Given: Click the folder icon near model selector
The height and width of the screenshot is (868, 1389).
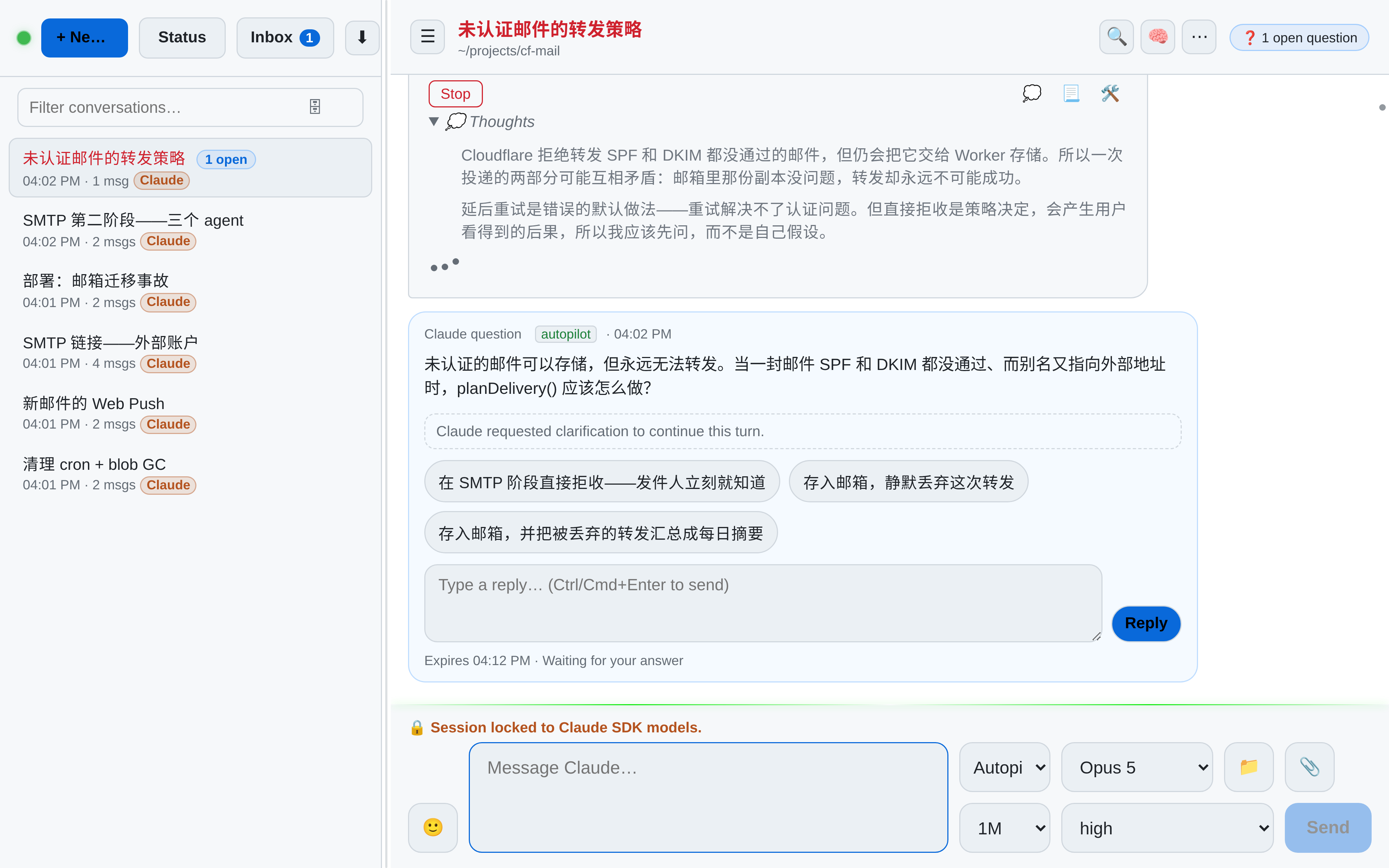Looking at the screenshot, I should click(x=1248, y=767).
